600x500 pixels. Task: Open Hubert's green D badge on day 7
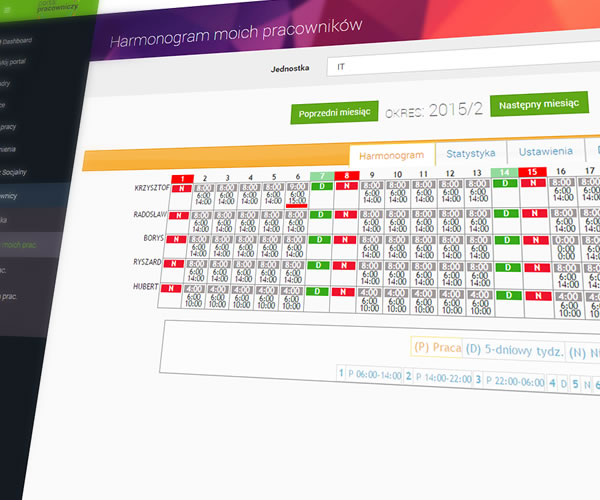point(317,292)
